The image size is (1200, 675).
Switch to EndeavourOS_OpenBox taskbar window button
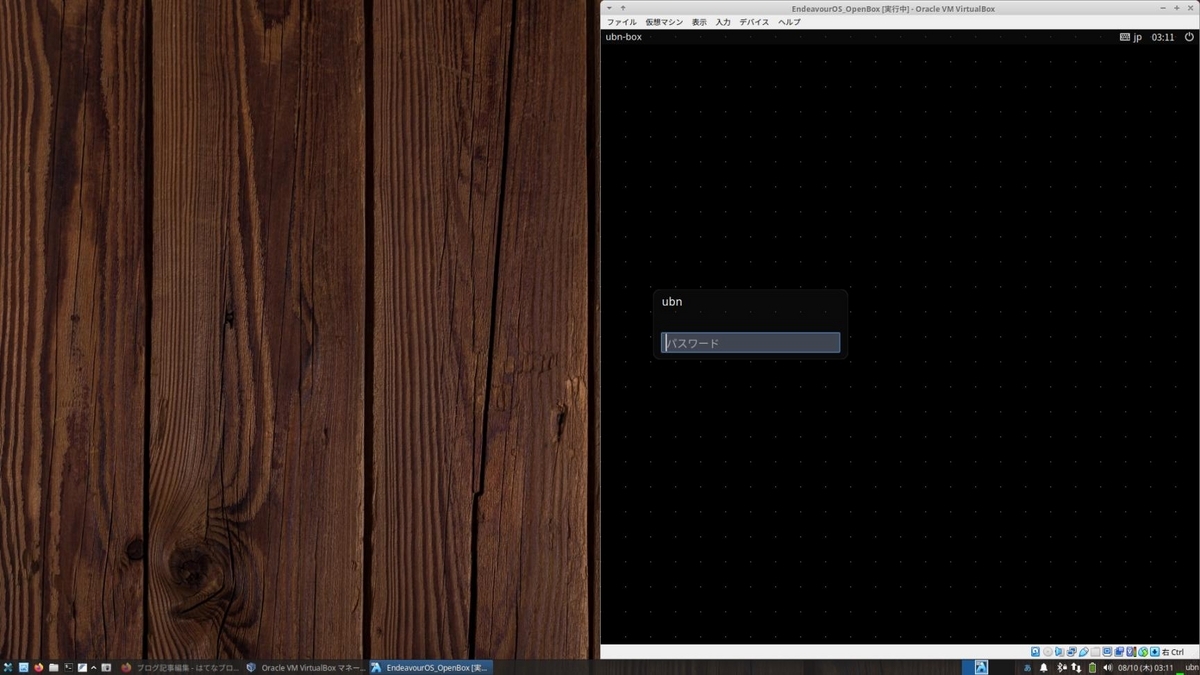[430, 667]
